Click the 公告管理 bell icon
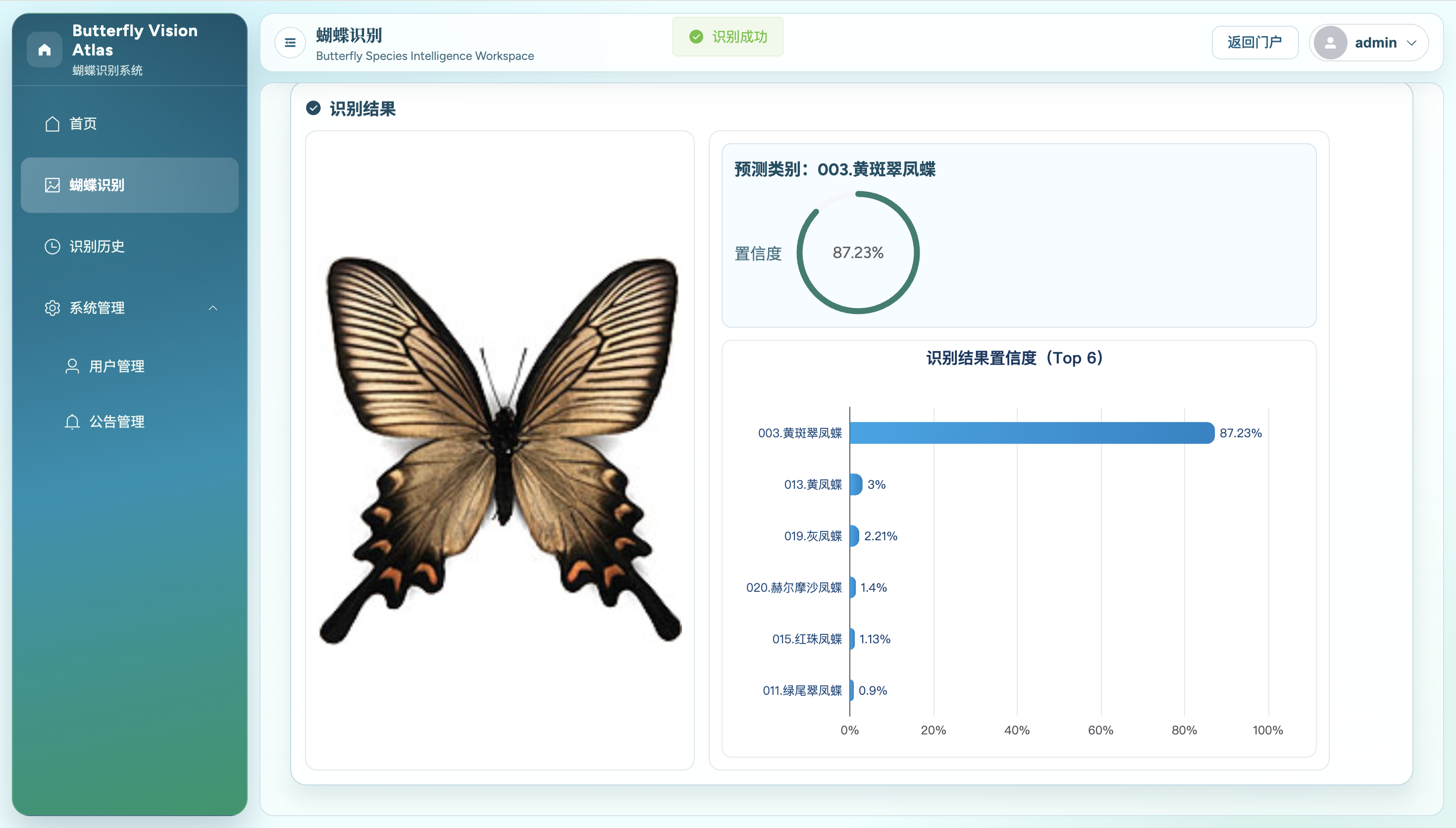 click(x=72, y=421)
